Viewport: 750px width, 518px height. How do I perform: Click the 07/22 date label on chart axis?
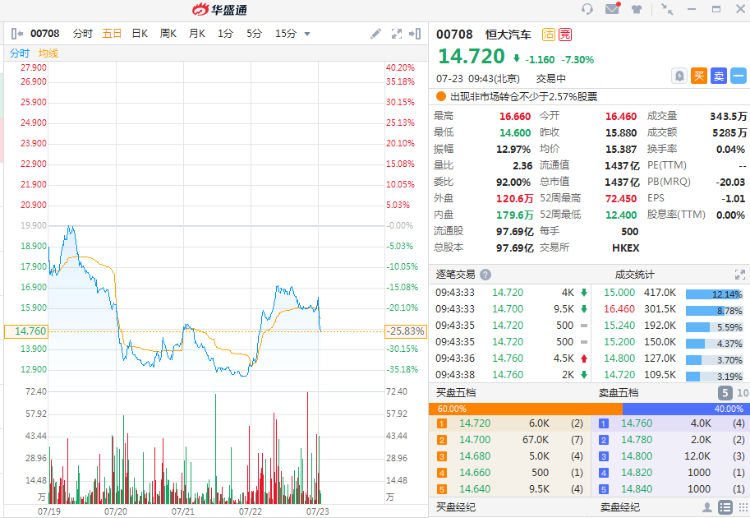250,511
